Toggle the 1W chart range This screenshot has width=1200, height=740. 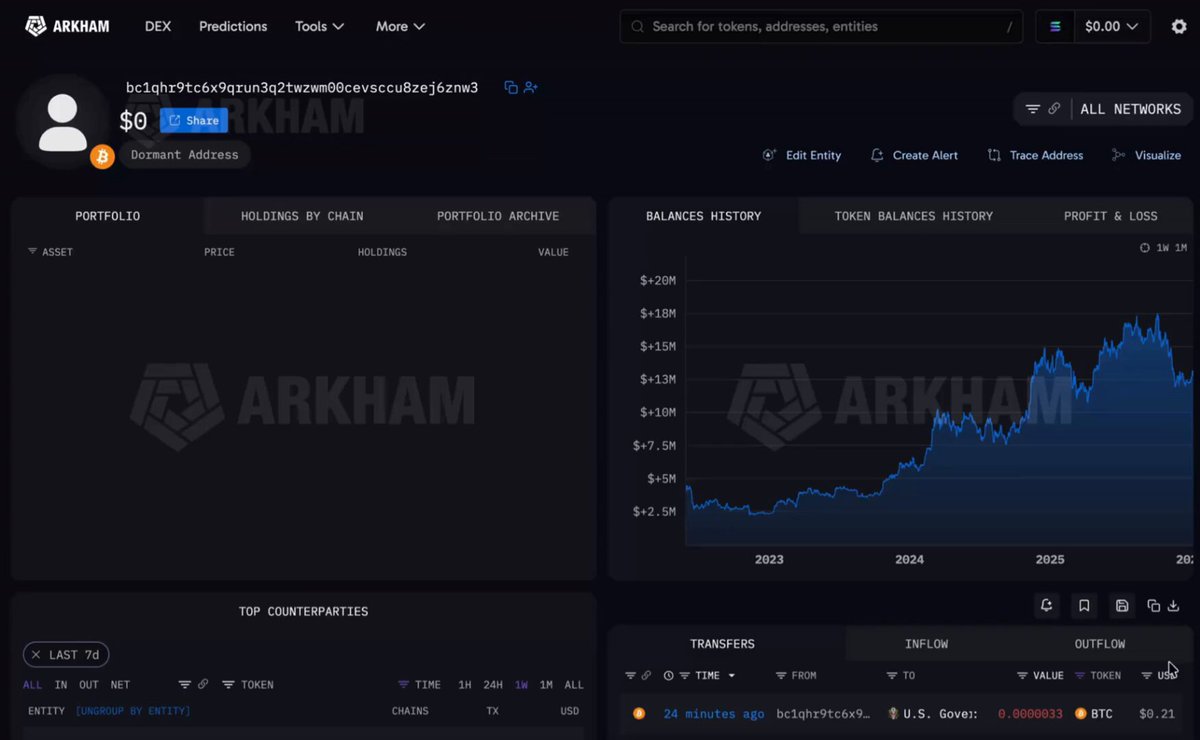pyautogui.click(x=1163, y=248)
